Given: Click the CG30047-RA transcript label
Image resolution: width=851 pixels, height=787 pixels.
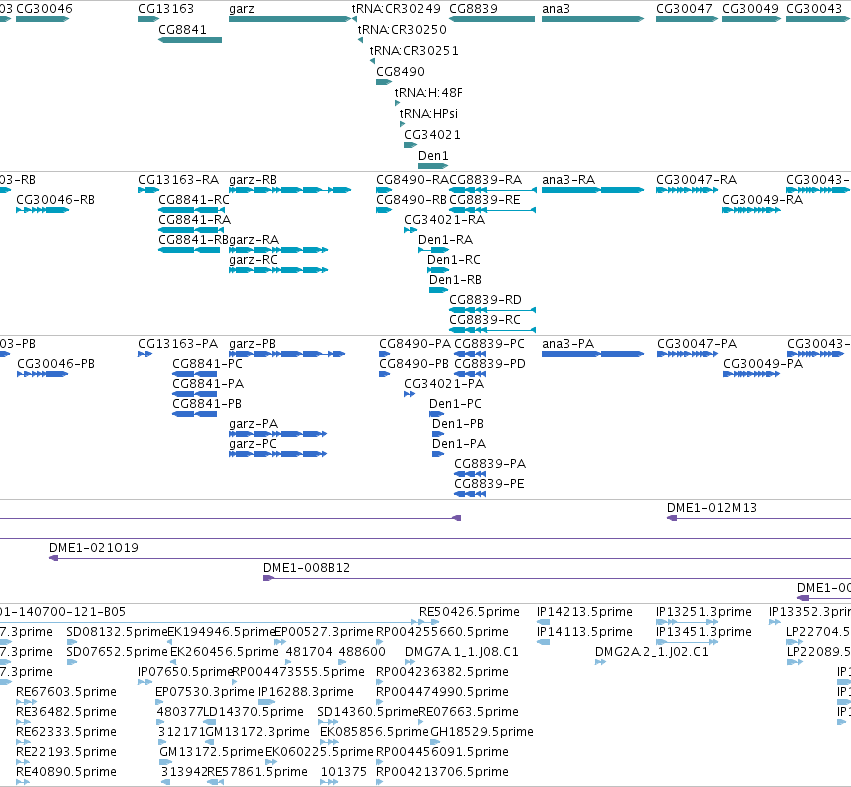Looking at the screenshot, I should (696, 180).
